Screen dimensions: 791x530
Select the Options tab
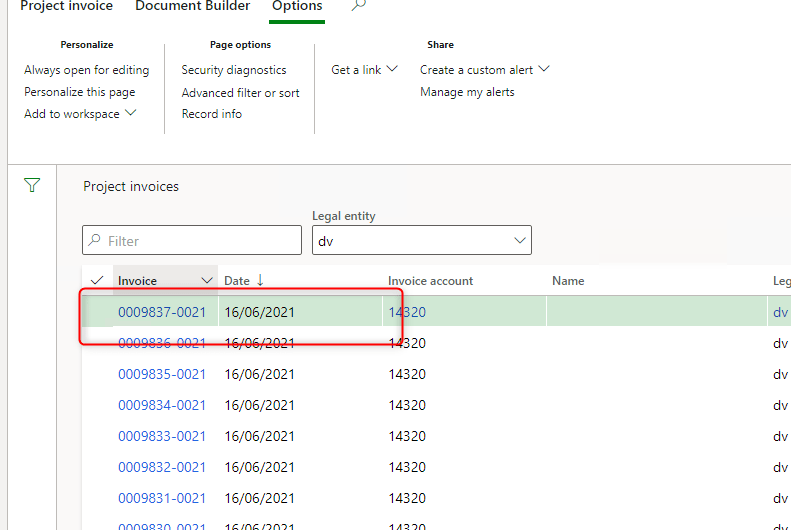(x=297, y=7)
